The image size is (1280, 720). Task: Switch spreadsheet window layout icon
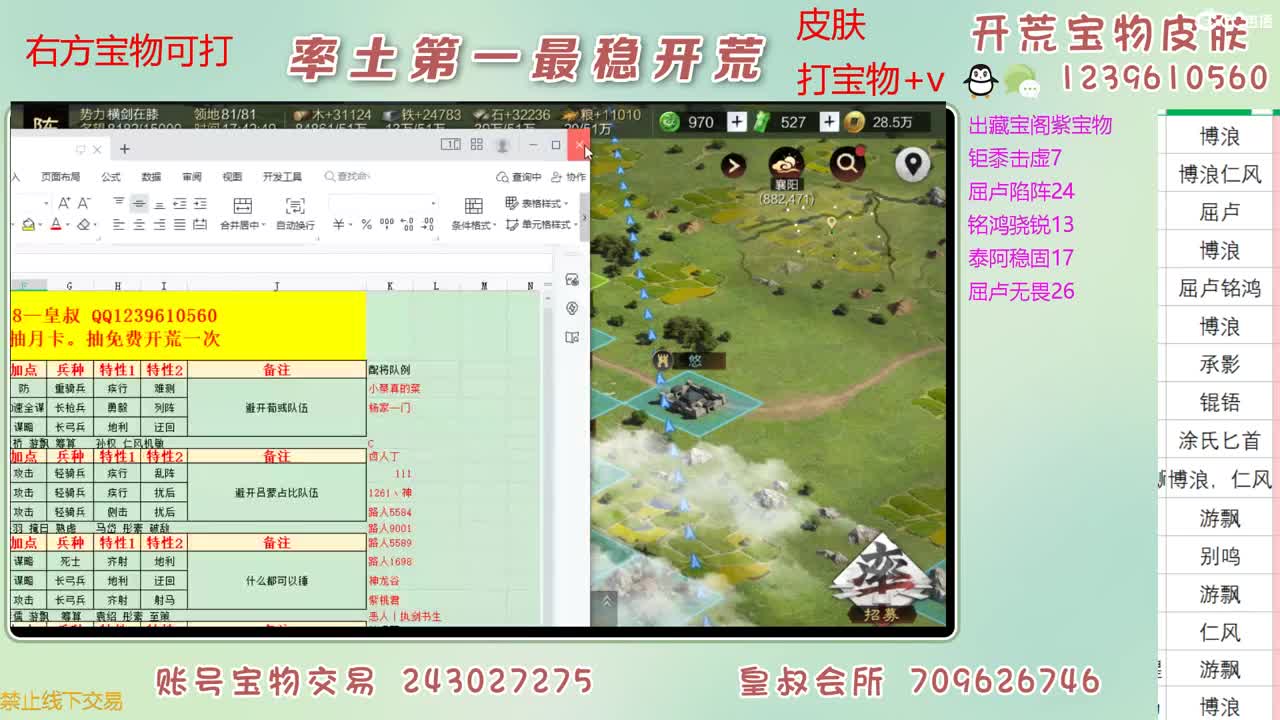tap(450, 145)
